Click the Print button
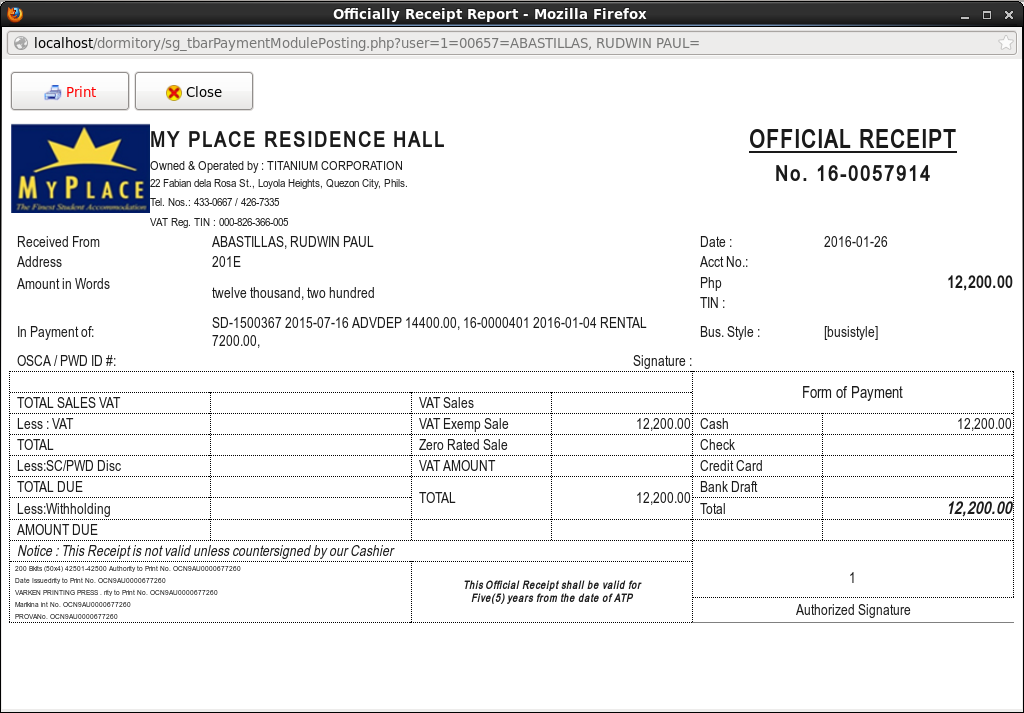The height and width of the screenshot is (713, 1024). tap(70, 92)
